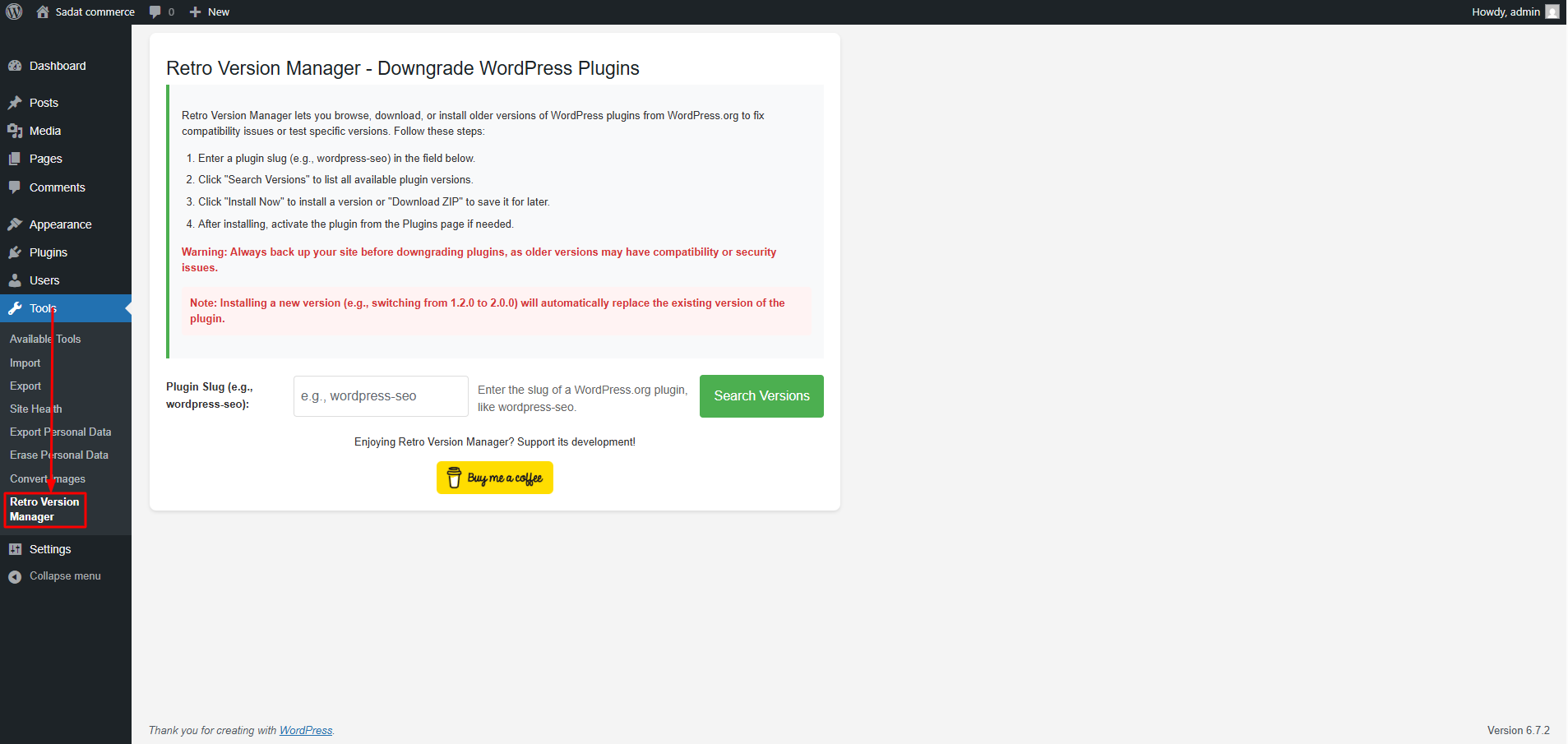This screenshot has width=1568, height=744.
Task: Click the pending comments count 0
Action: pos(171,12)
